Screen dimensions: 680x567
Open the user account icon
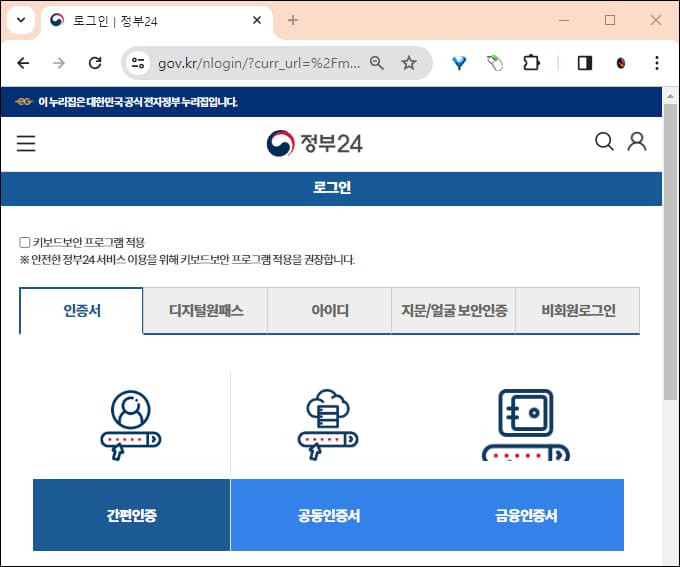coord(637,141)
